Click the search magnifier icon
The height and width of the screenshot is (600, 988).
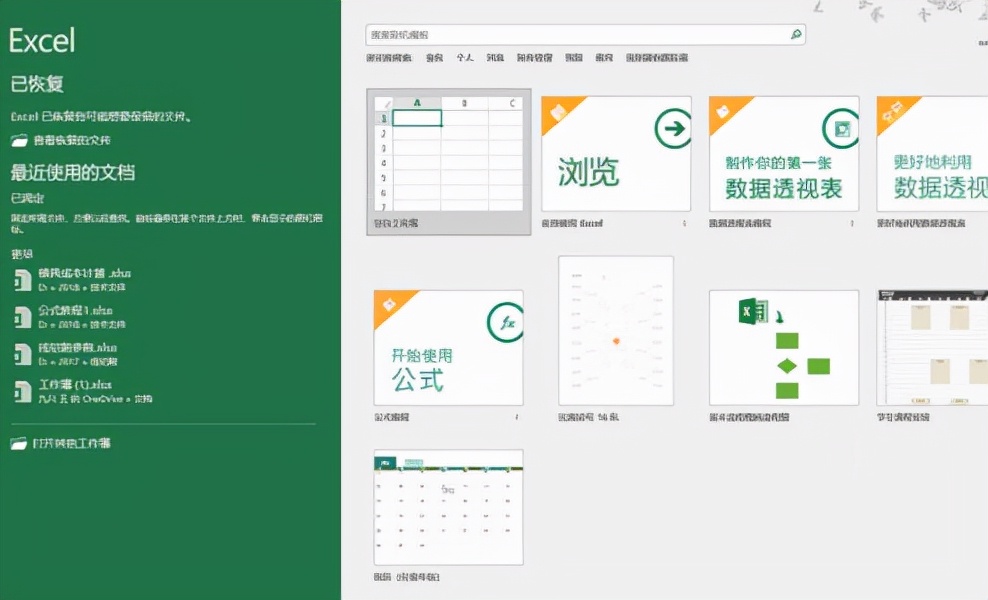(x=796, y=34)
